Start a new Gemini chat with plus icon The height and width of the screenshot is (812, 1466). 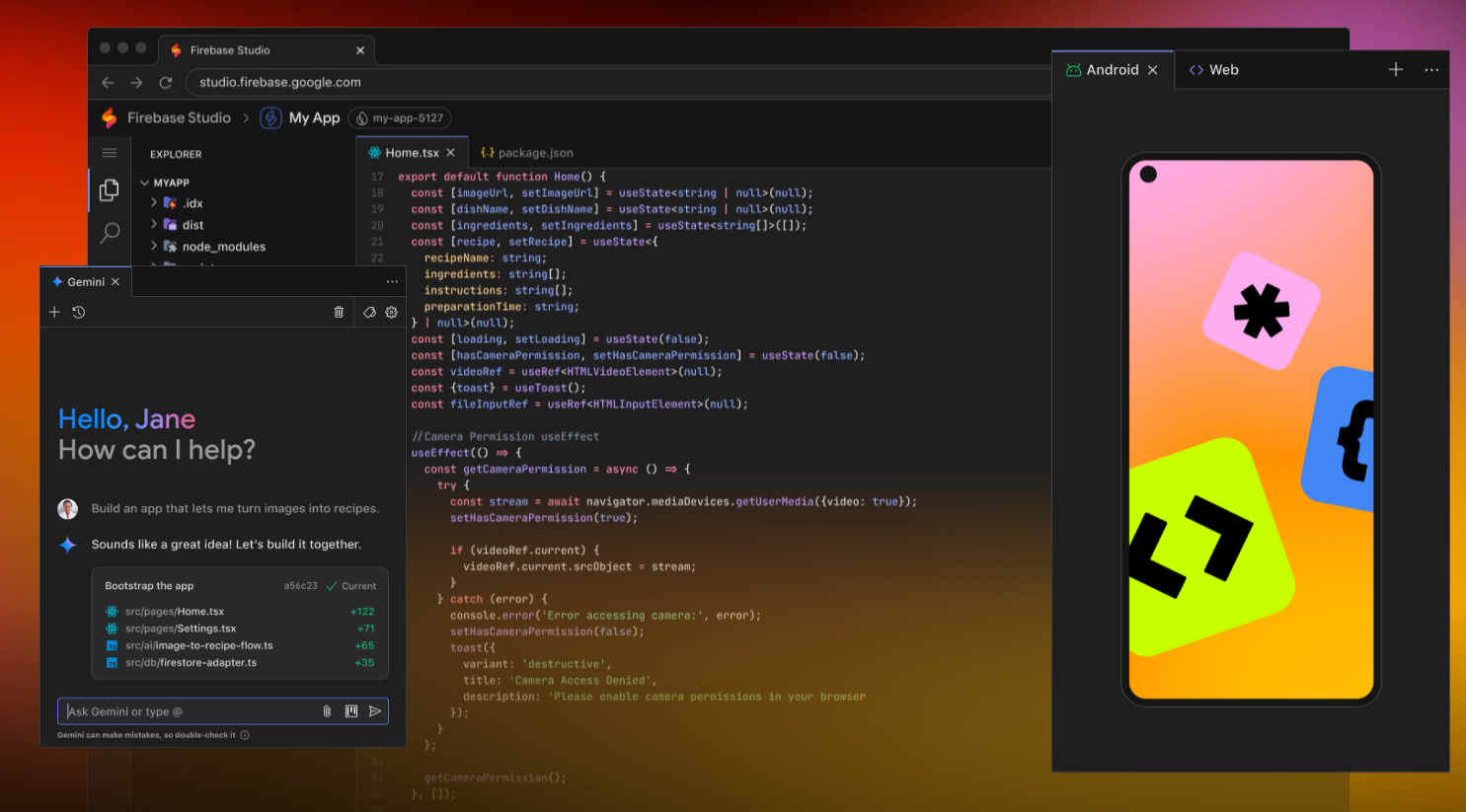(54, 312)
